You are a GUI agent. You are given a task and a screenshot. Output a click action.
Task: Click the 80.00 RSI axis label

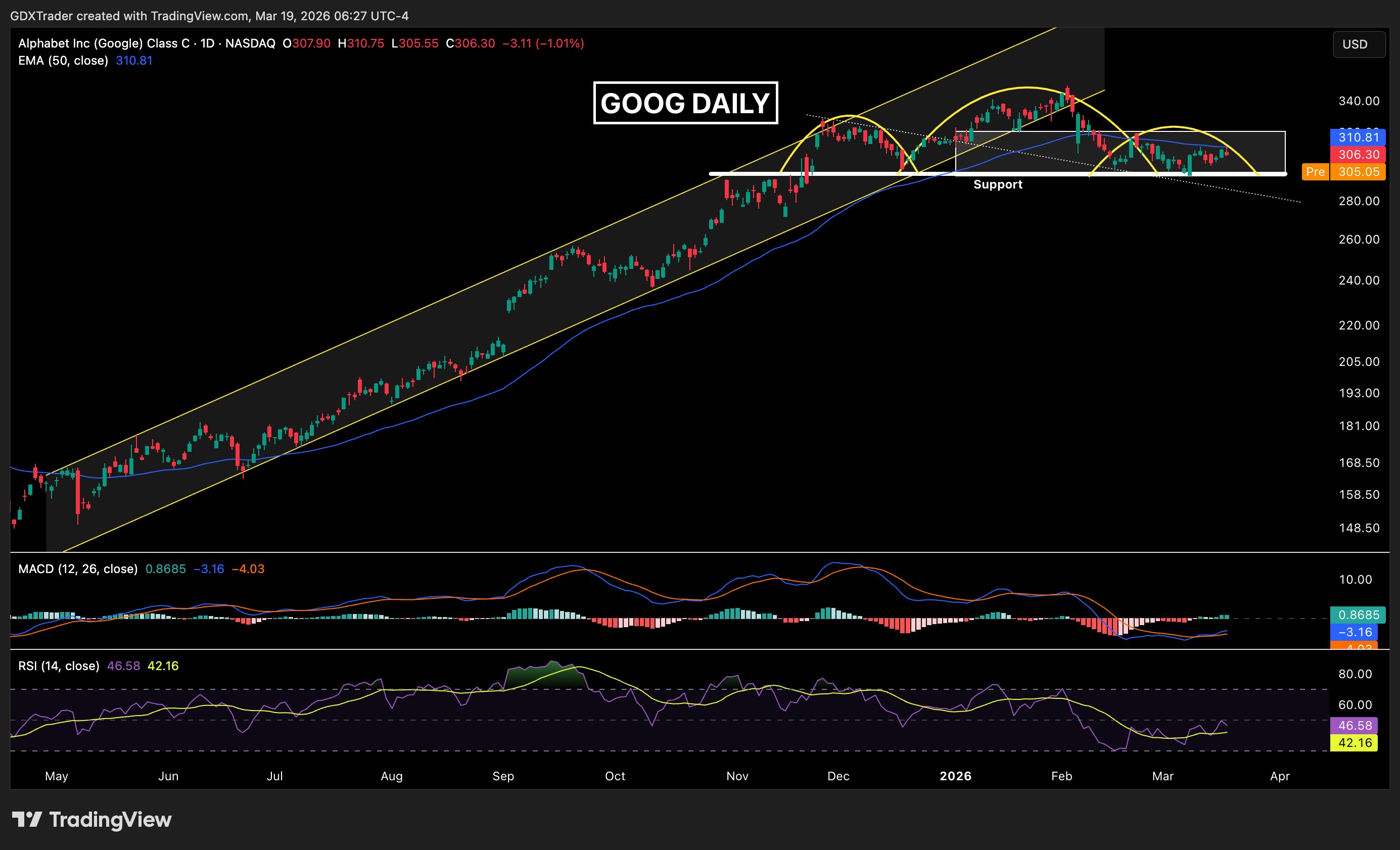[1356, 674]
